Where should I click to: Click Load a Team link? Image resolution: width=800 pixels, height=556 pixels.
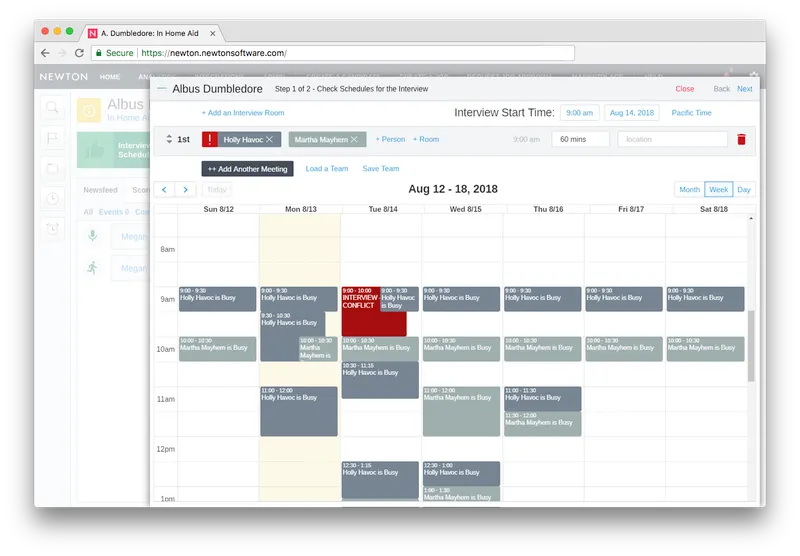tap(327, 169)
